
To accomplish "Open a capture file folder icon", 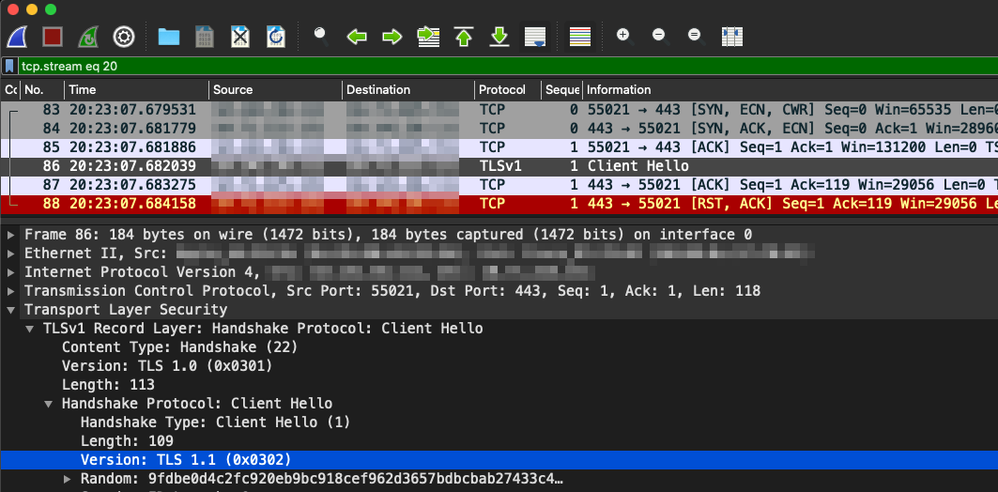I will 169,37.
